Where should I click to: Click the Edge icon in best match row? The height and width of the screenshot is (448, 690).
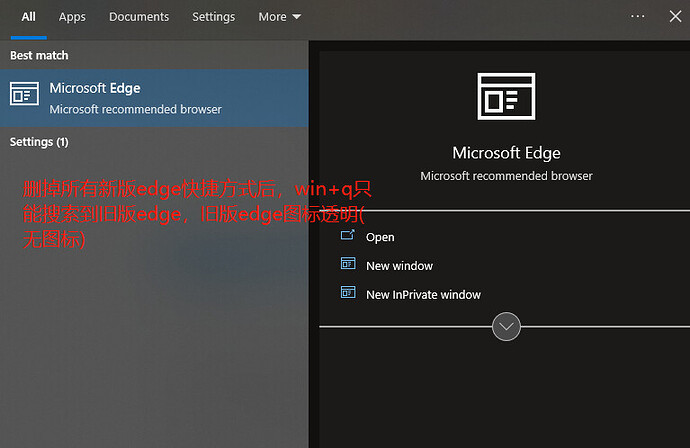[24, 94]
